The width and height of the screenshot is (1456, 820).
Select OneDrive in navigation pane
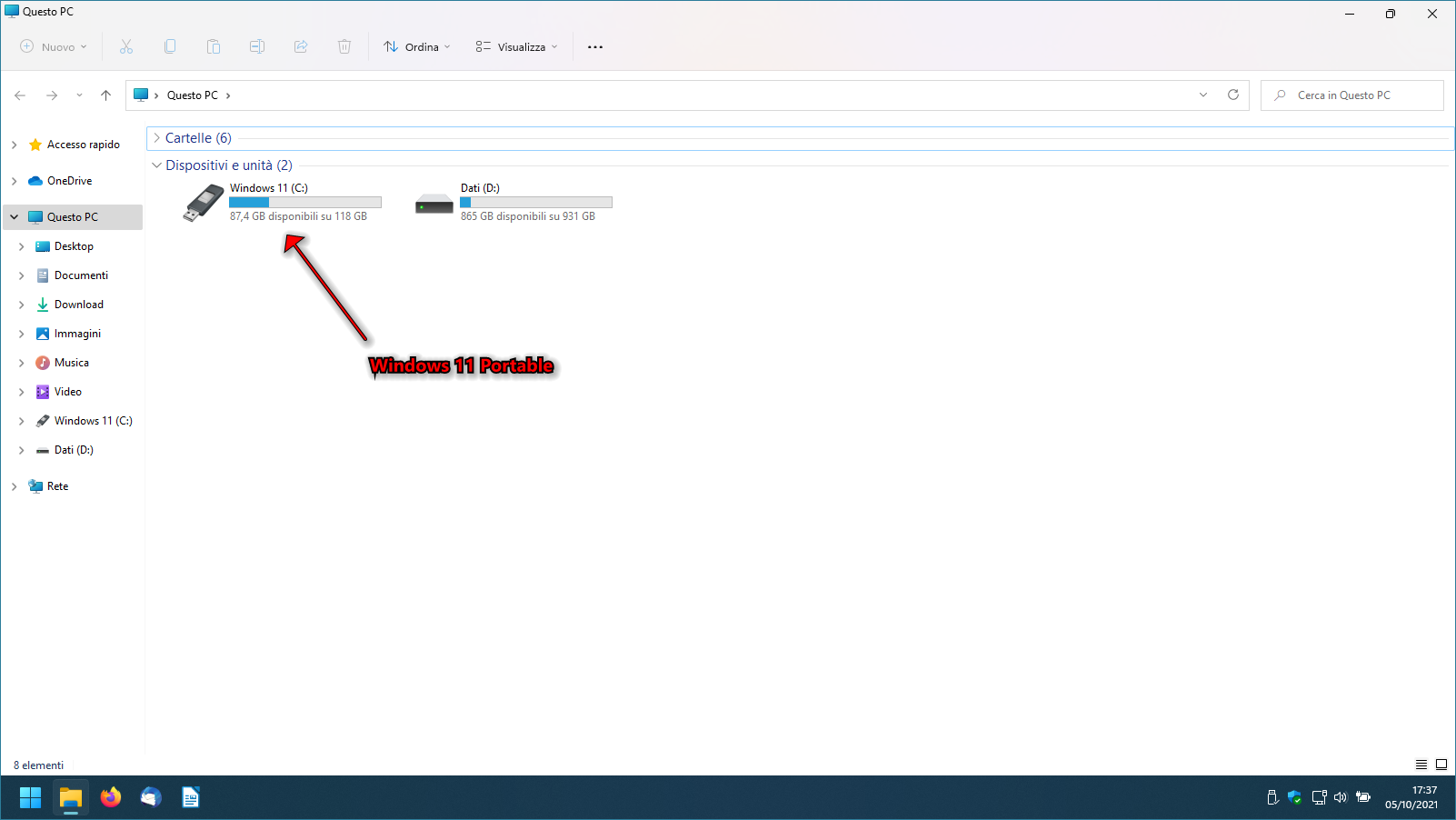pyautogui.click(x=69, y=181)
